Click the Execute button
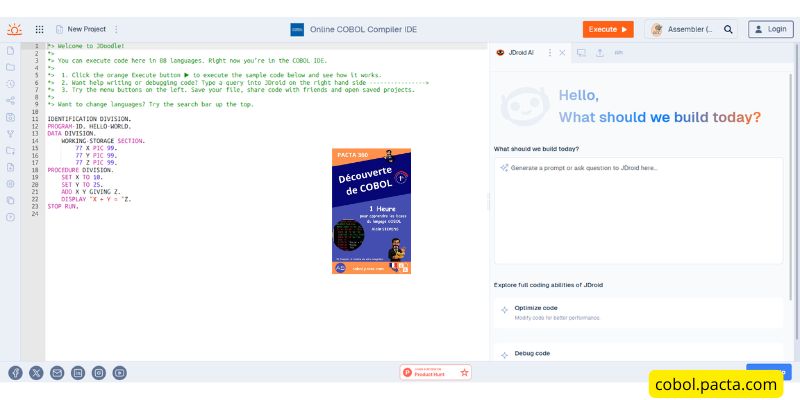Image resolution: width=800 pixels, height=400 pixels. (608, 29)
